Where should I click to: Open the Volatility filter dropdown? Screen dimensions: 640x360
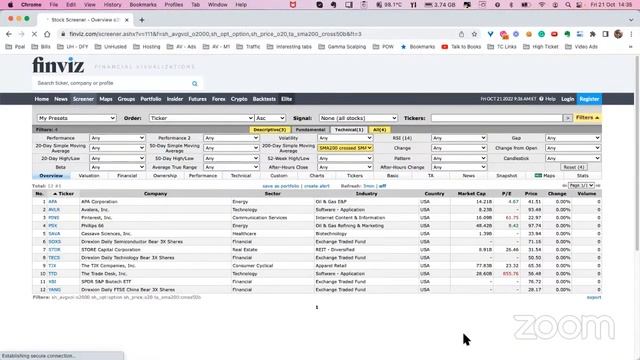(x=345, y=138)
